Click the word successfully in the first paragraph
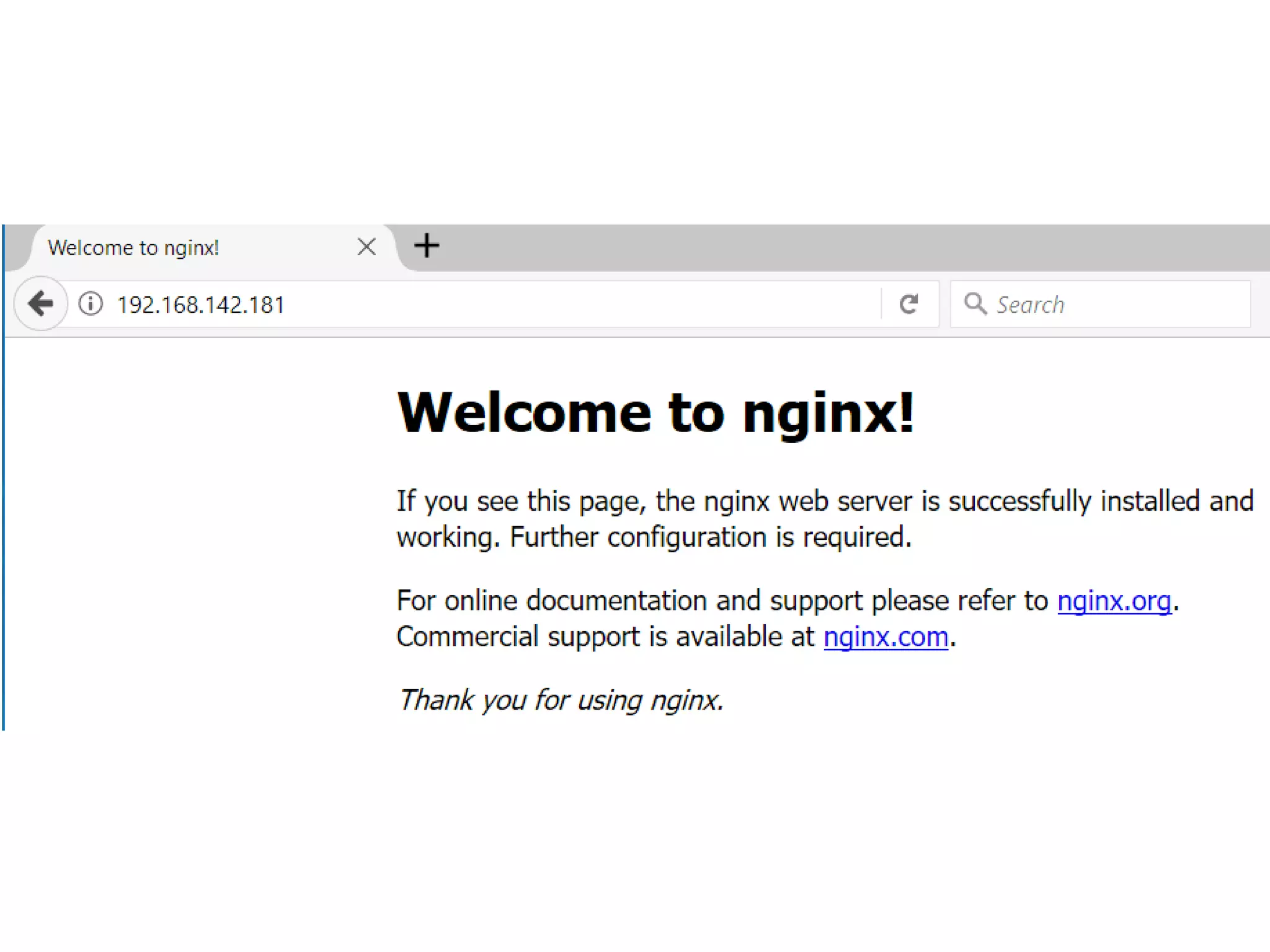The width and height of the screenshot is (1270, 952). click(x=1019, y=501)
